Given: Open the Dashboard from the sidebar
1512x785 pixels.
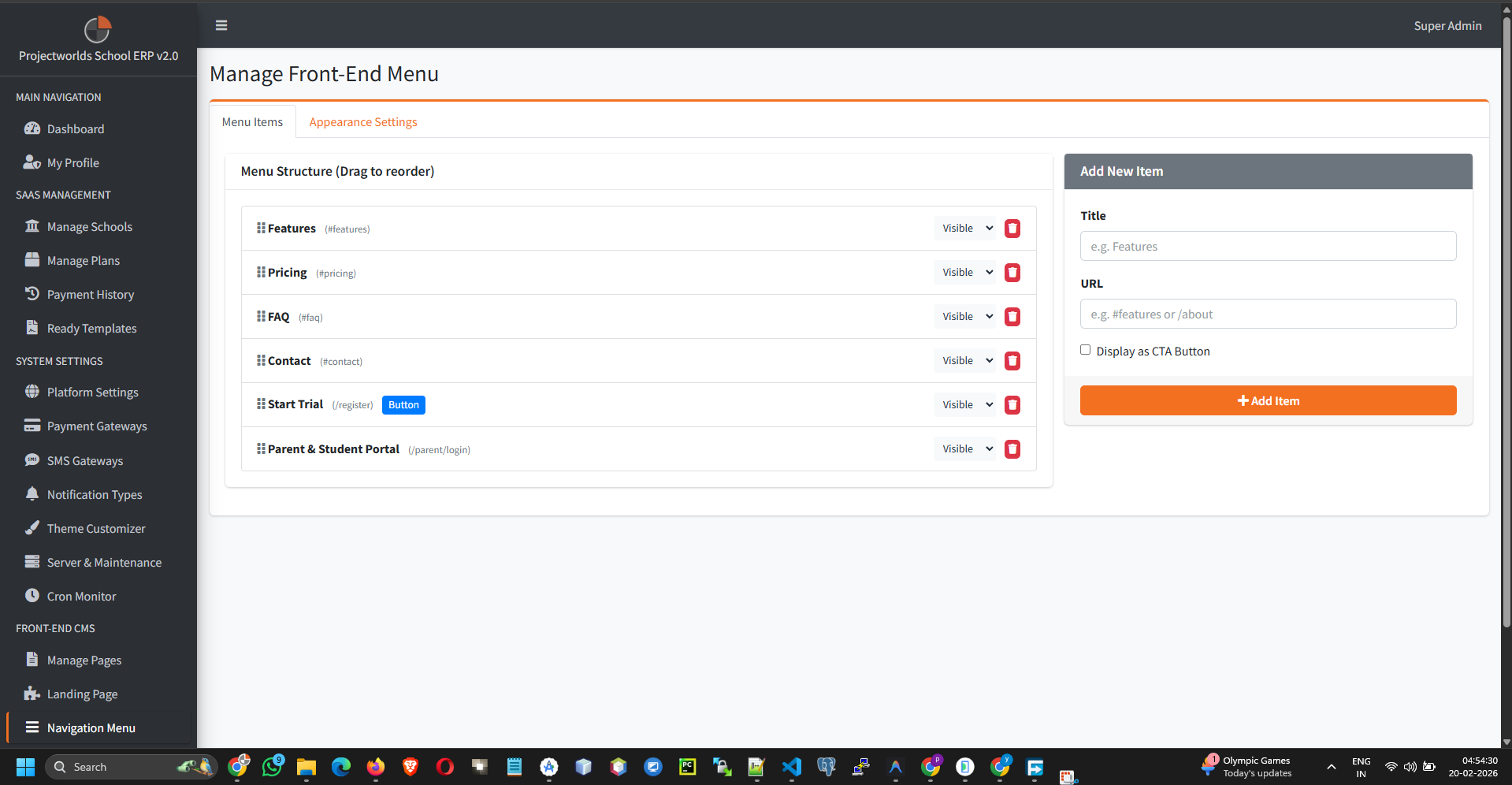Looking at the screenshot, I should click(x=75, y=128).
